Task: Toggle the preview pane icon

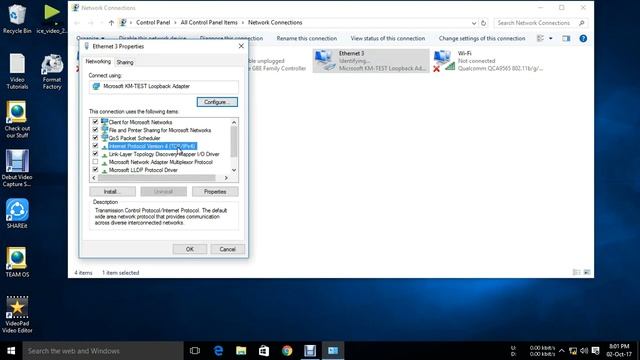Action: [566, 38]
